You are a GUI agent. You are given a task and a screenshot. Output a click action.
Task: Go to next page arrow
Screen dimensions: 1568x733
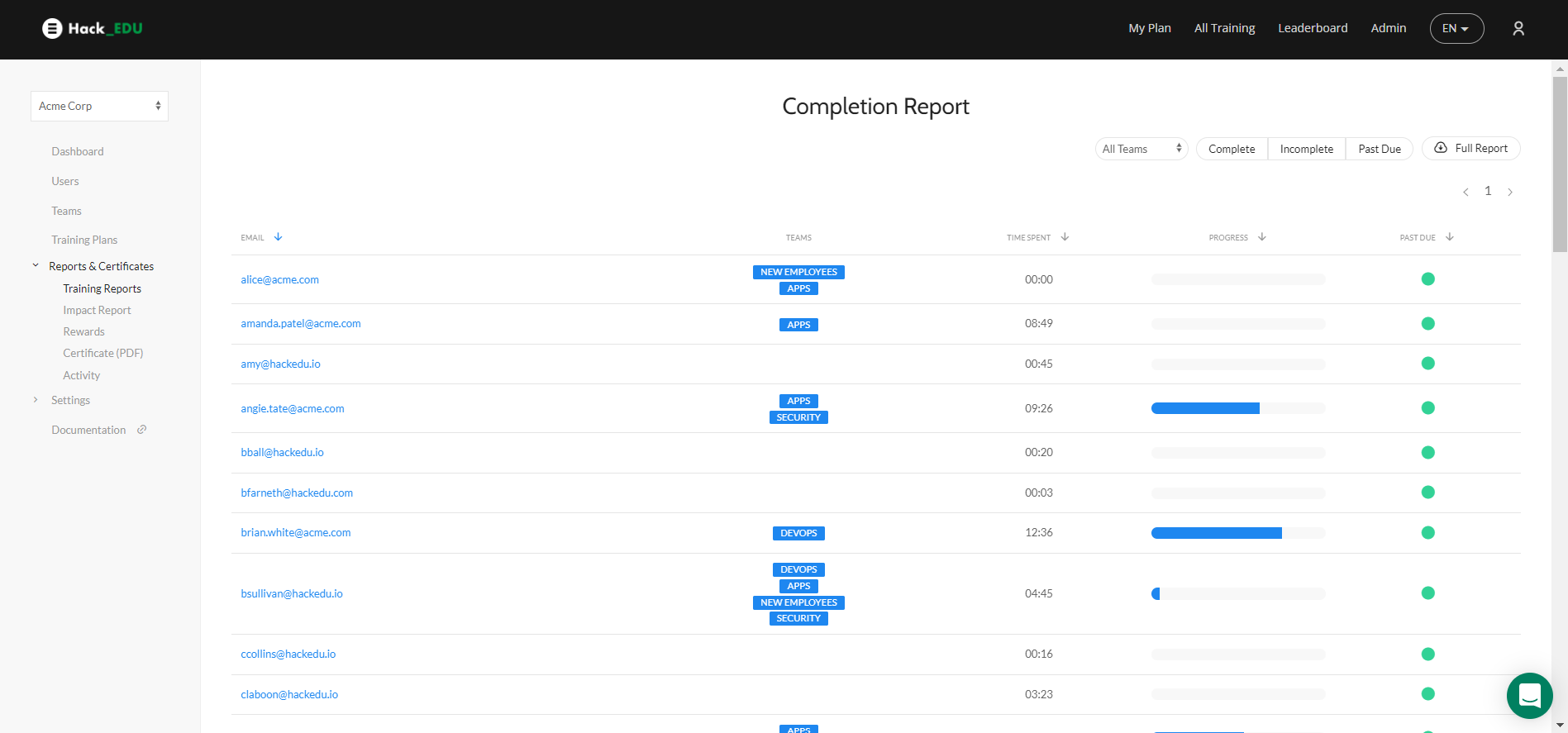pos(1510,192)
